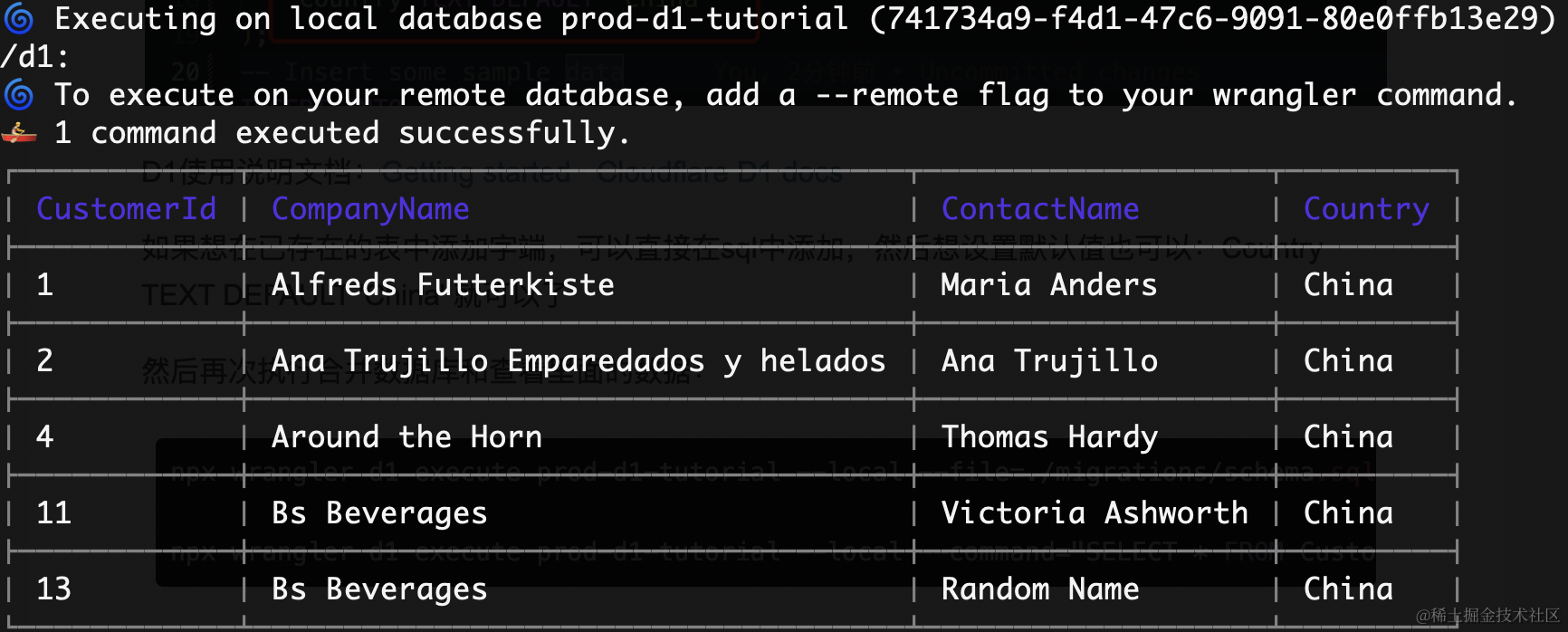Click the Maria Anders contact name
The height and width of the screenshot is (632, 1568).
point(1049,285)
